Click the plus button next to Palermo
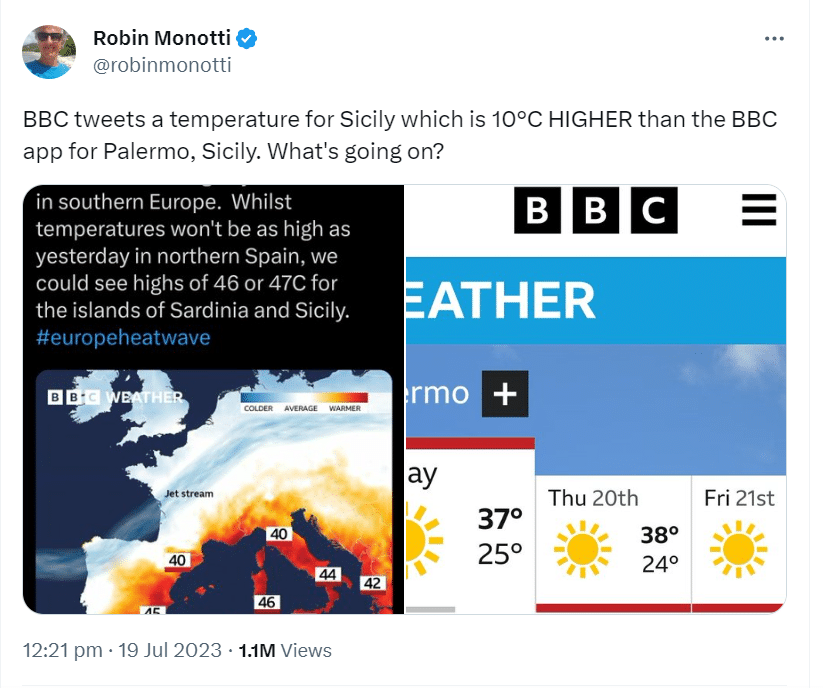Screen dimensions: 823x688 (505, 394)
